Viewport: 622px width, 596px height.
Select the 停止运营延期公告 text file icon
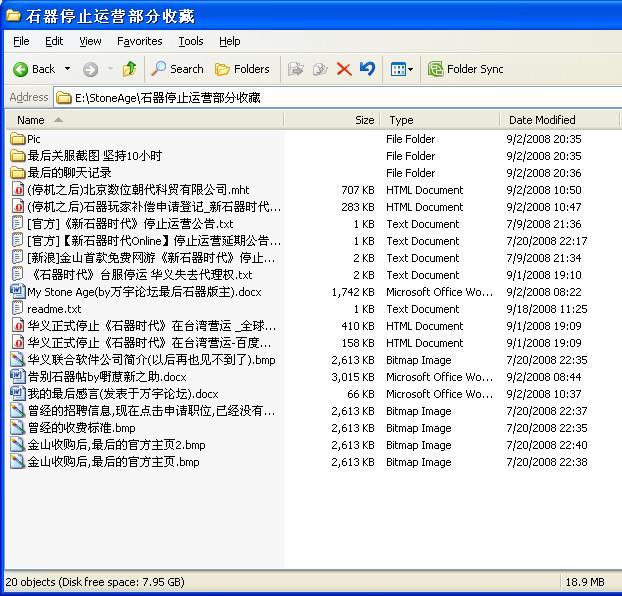click(17, 241)
